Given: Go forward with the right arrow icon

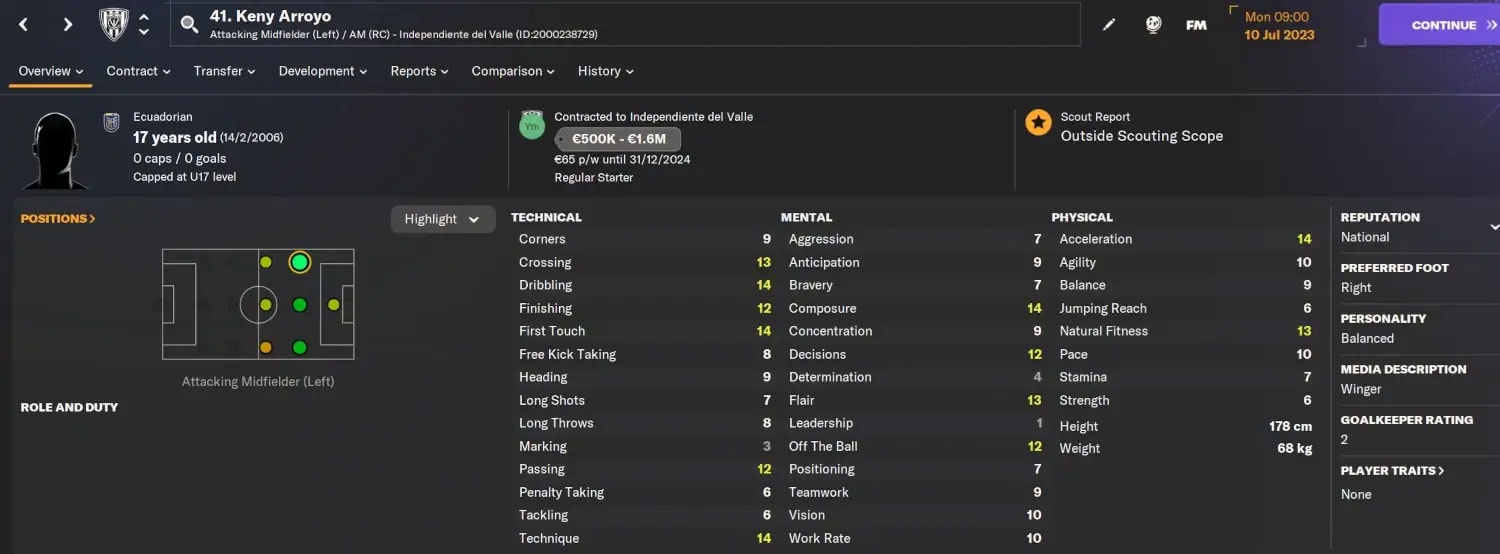Looking at the screenshot, I should [68, 24].
